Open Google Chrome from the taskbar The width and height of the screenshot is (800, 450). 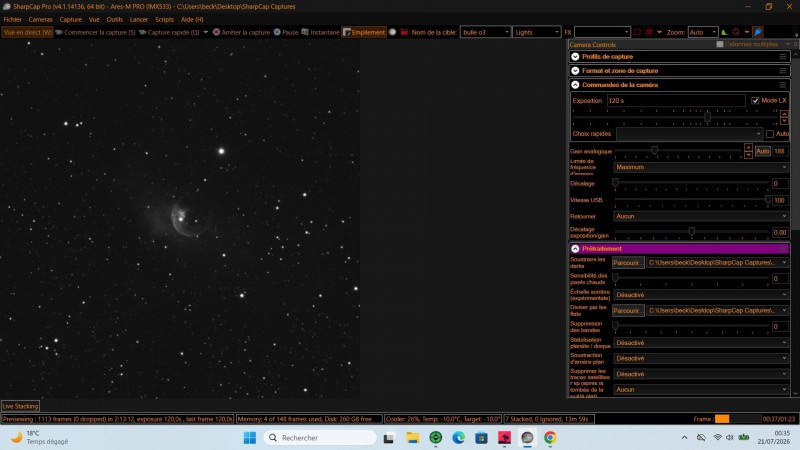pos(550,438)
